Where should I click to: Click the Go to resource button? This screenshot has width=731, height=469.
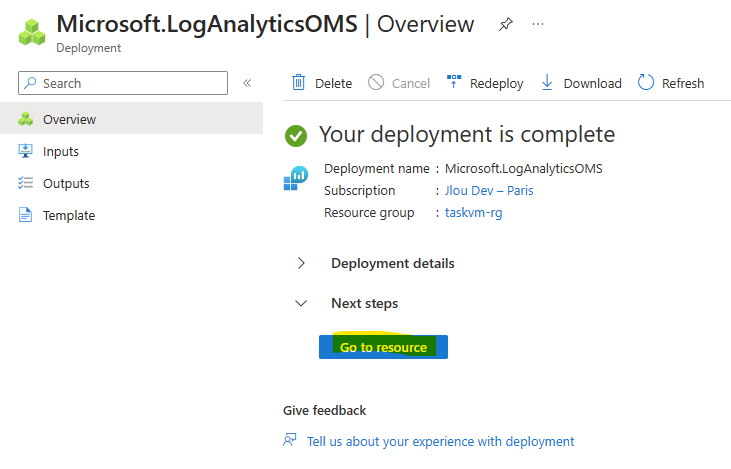(383, 347)
